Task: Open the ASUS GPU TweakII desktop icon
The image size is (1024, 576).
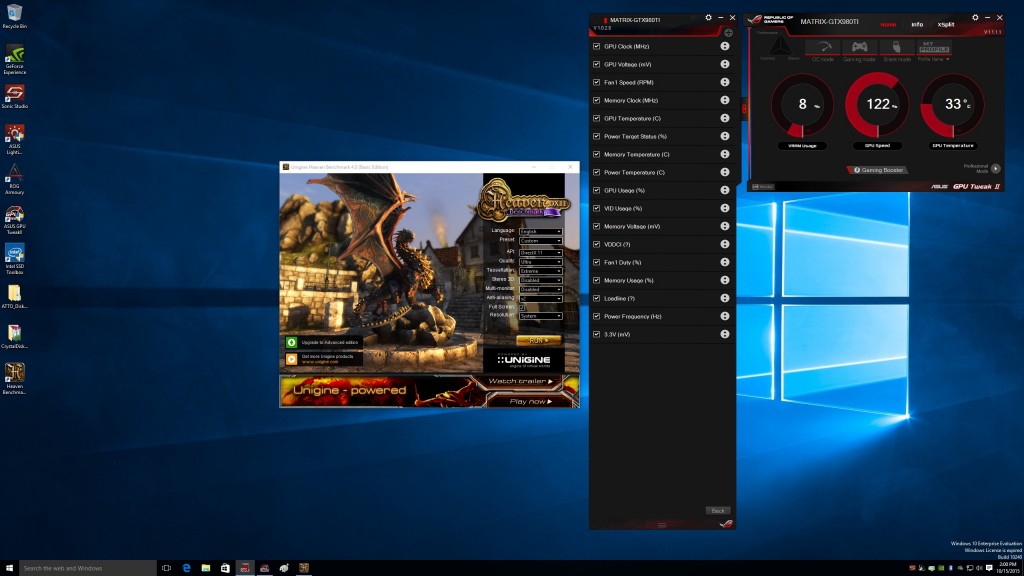Action: click(14, 219)
